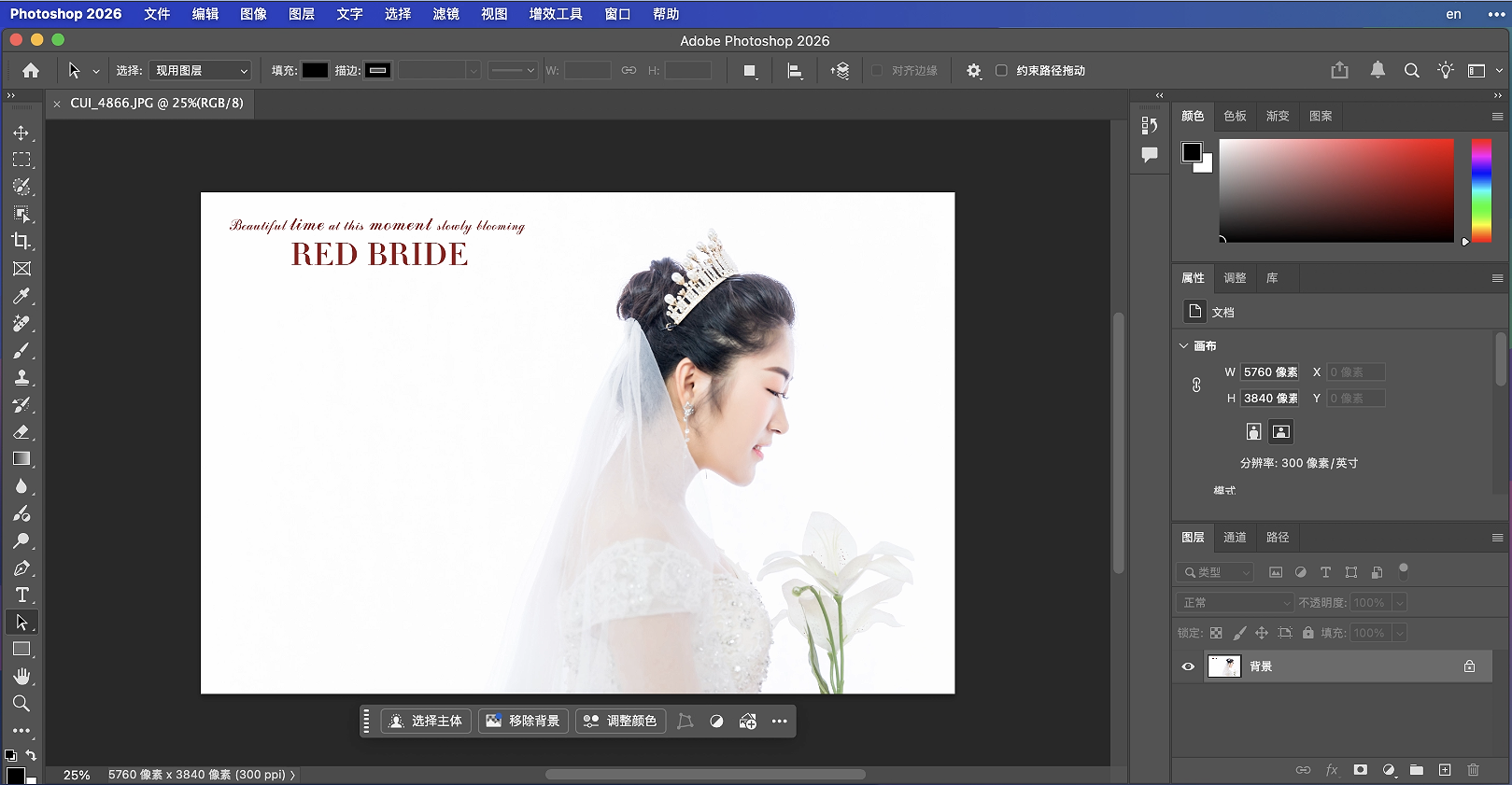The image size is (1512, 785).
Task: Enable the 约束路径拖动 checkbox
Action: coord(1001,70)
